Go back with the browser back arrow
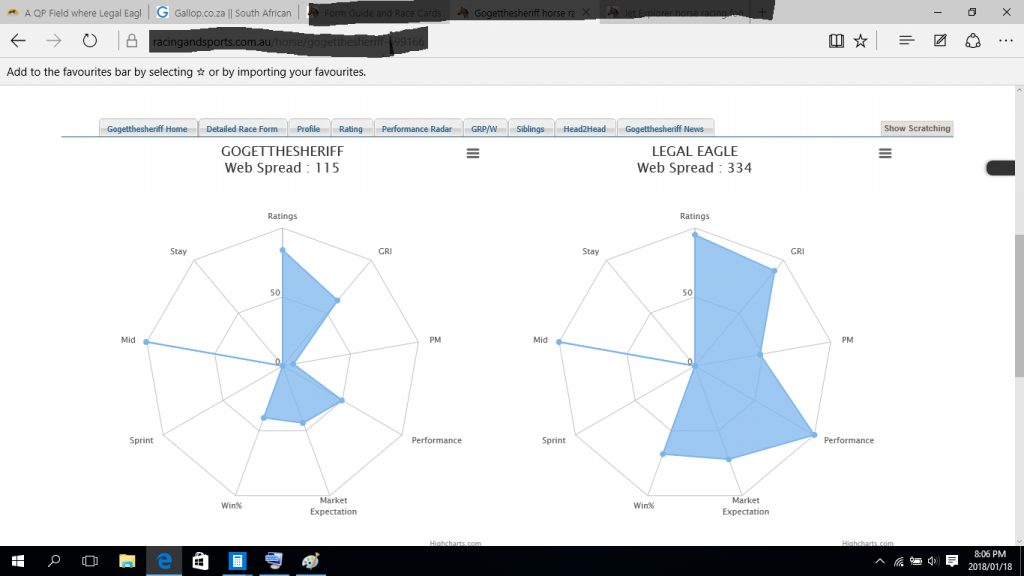The width and height of the screenshot is (1024, 576). (19, 41)
